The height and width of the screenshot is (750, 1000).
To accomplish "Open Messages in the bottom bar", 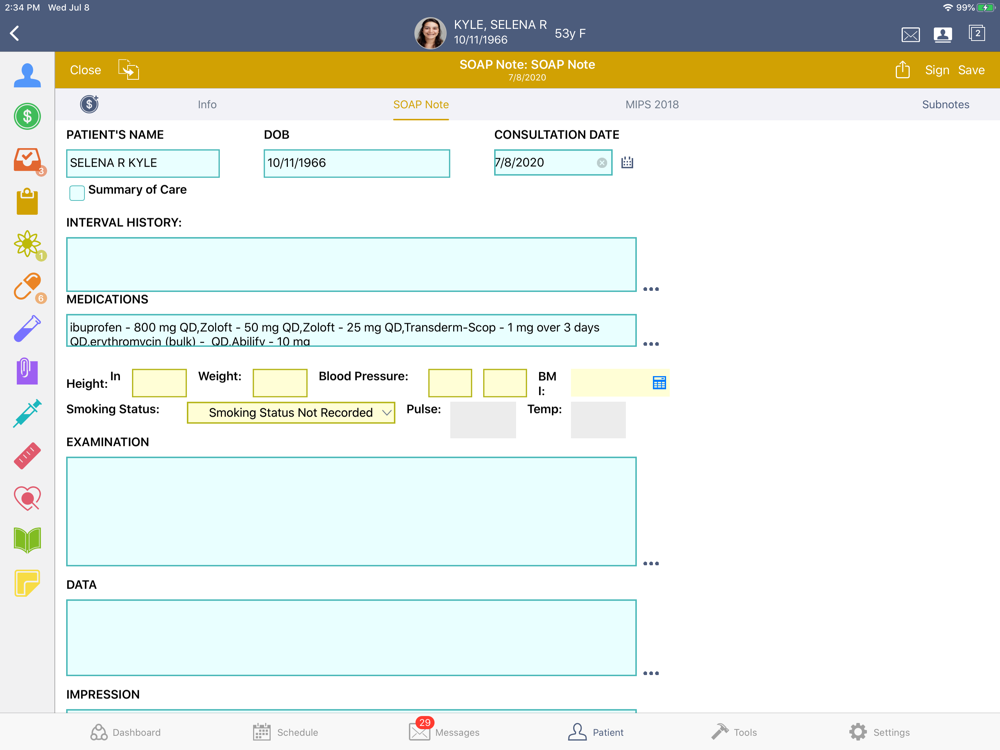I will click(x=444, y=732).
